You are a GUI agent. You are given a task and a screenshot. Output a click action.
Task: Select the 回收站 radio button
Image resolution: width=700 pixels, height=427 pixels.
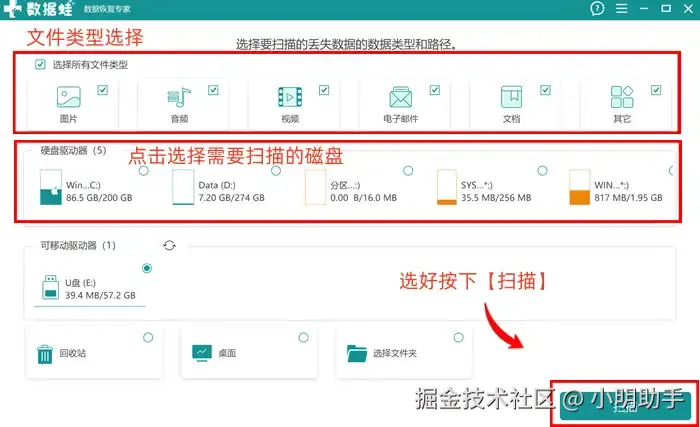(x=148, y=337)
